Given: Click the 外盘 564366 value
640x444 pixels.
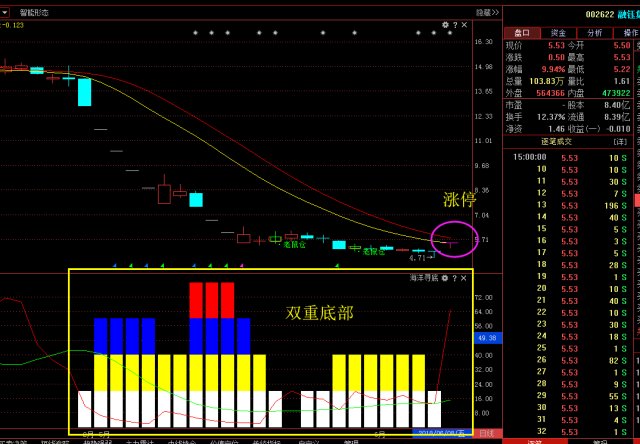Looking at the screenshot, I should click(551, 93).
